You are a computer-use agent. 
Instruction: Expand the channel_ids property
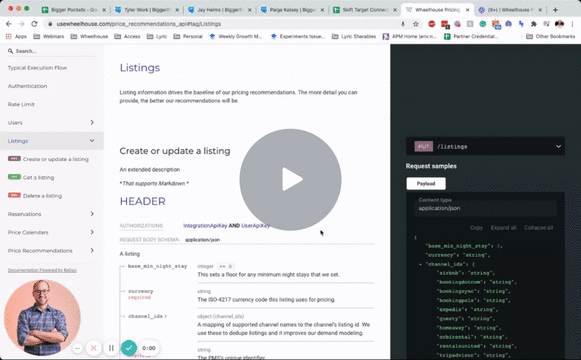[147, 316]
